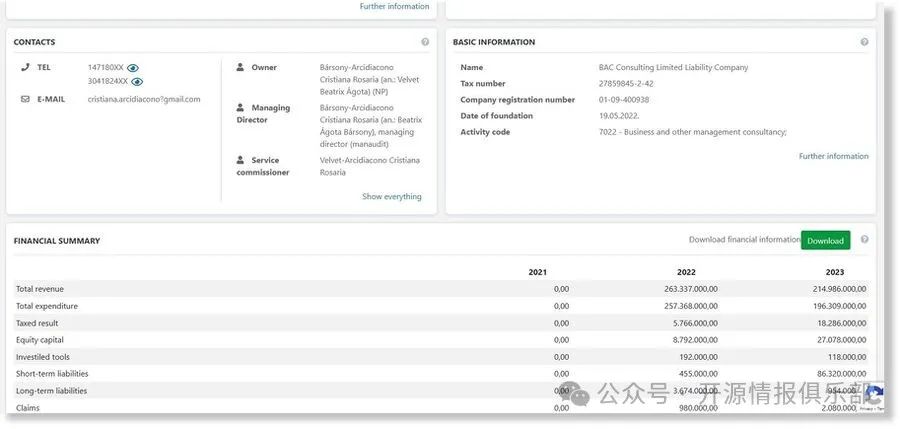
Task: Click the 2023 column header
Action: [835, 272]
